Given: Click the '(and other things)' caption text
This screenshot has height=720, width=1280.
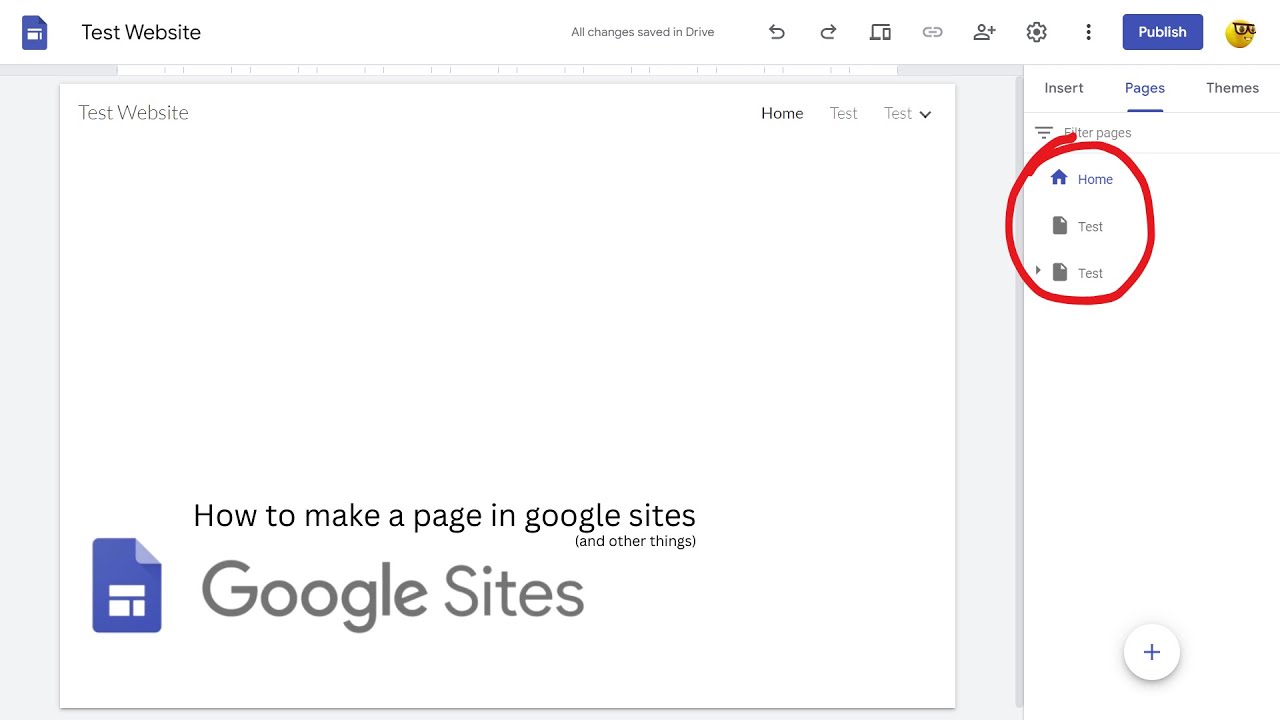Looking at the screenshot, I should tap(635, 541).
